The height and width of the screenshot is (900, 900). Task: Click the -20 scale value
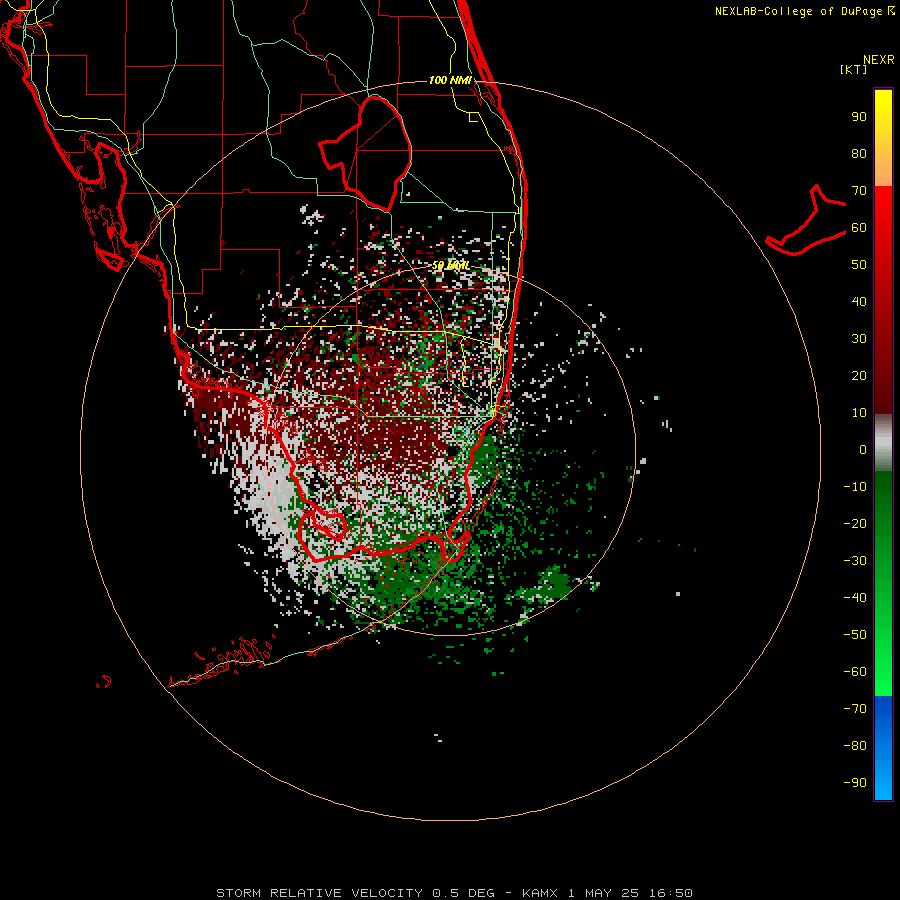pyautogui.click(x=855, y=523)
